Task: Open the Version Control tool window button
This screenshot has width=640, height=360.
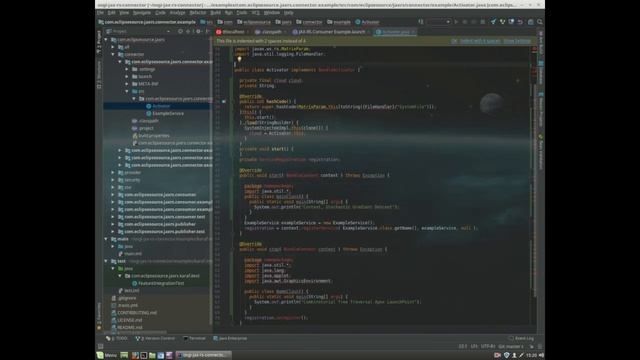Action: (155, 338)
